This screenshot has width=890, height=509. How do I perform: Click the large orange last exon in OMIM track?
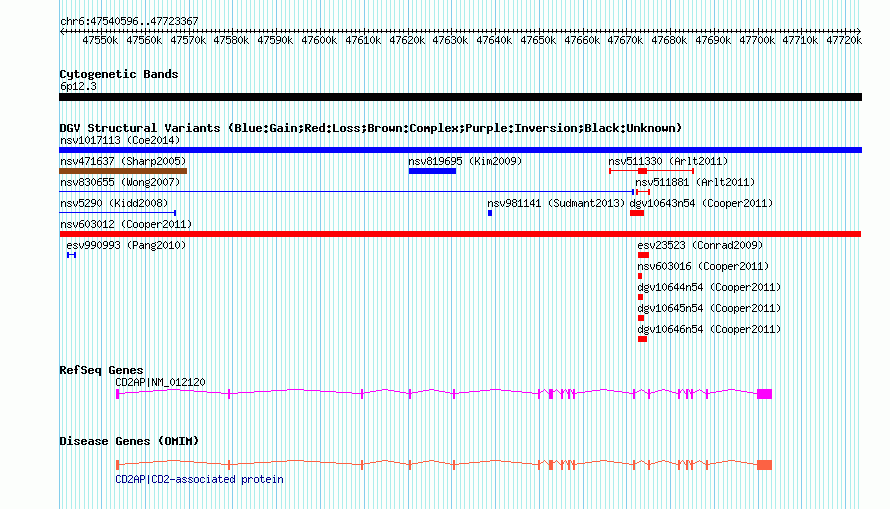765,465
